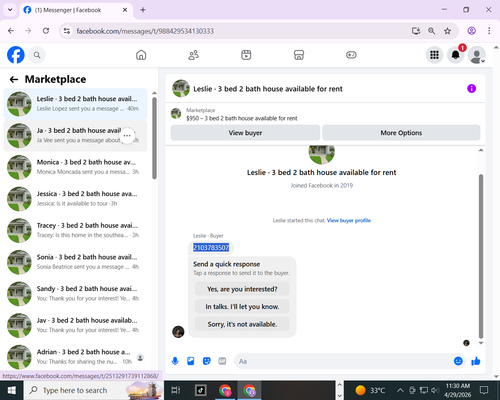This screenshot has width=500, height=400.
Task: Open the Marketplace storefront icon in top navigation
Action: pos(299,55)
